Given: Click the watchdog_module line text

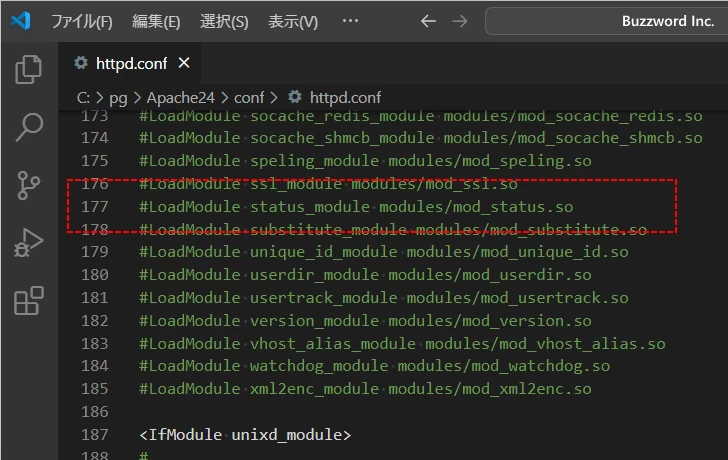Looking at the screenshot, I should [x=374, y=366].
